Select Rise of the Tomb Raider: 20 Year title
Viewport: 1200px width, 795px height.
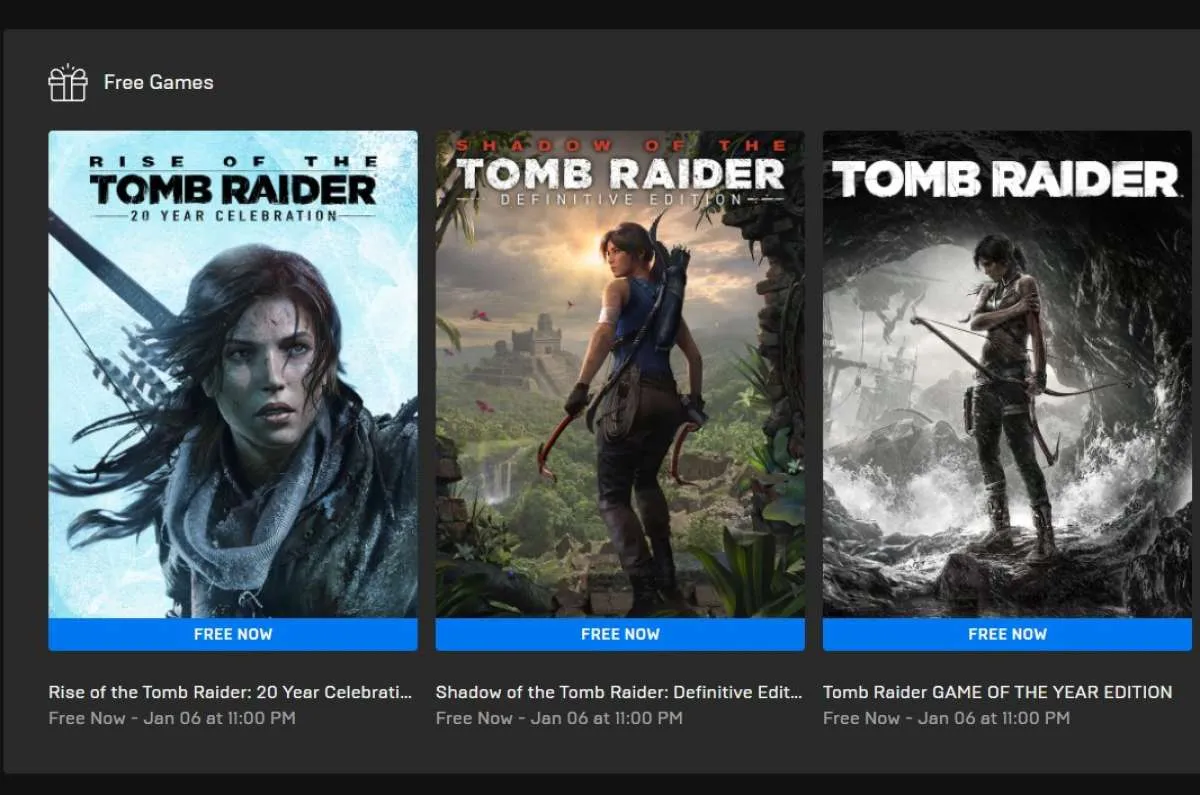coord(230,692)
